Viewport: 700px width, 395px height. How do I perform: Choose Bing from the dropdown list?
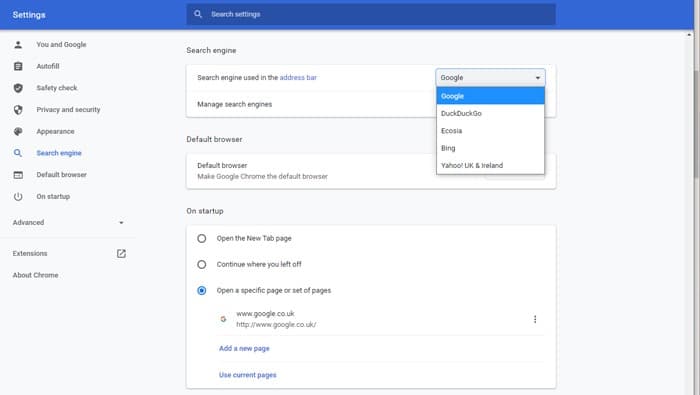(490, 148)
